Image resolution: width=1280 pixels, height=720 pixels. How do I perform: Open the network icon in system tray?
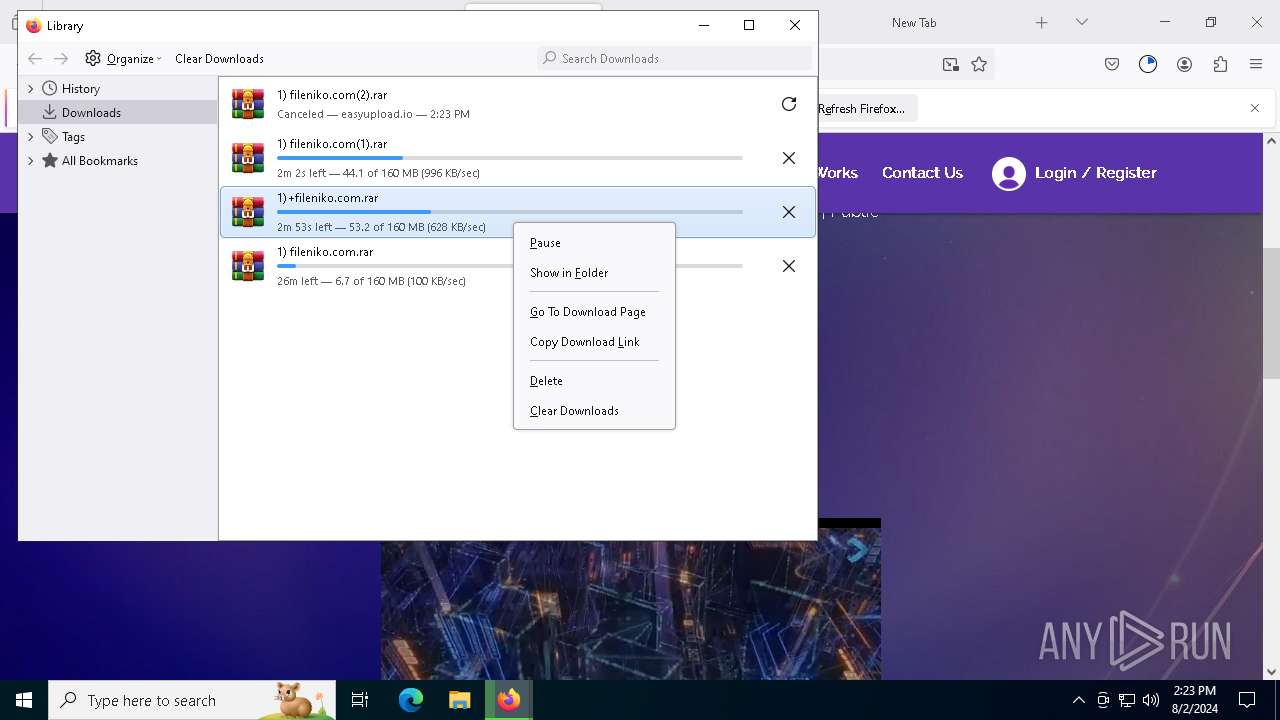1127,700
